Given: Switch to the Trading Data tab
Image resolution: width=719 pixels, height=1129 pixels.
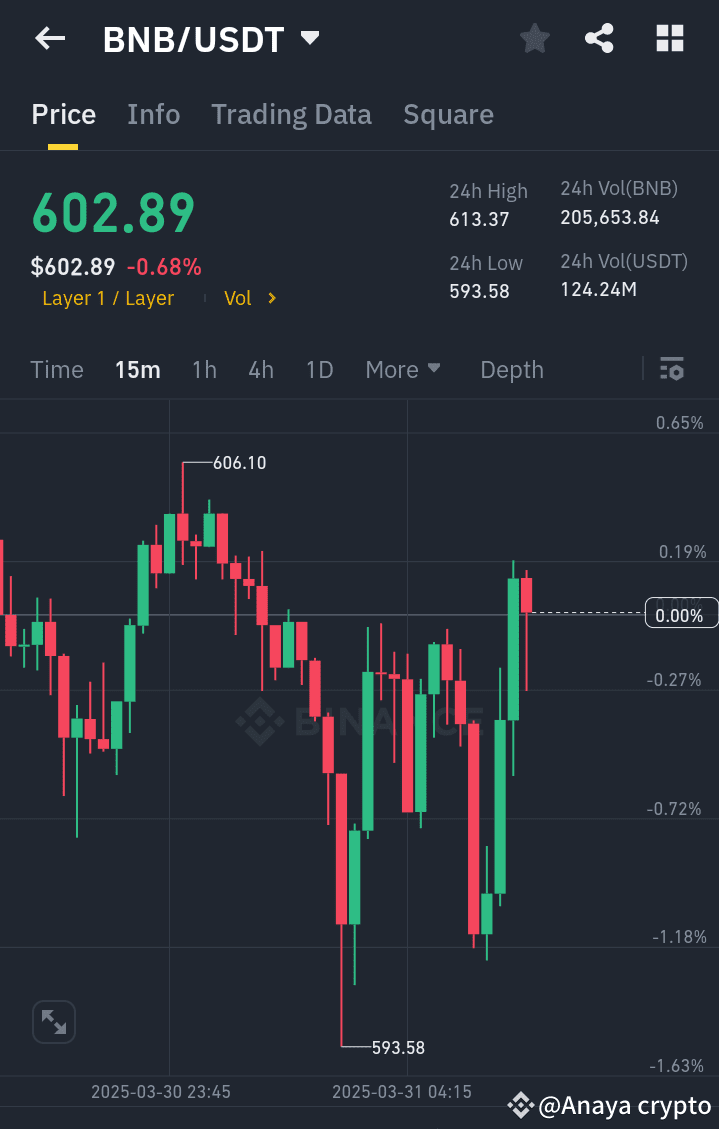Looking at the screenshot, I should tap(291, 114).
